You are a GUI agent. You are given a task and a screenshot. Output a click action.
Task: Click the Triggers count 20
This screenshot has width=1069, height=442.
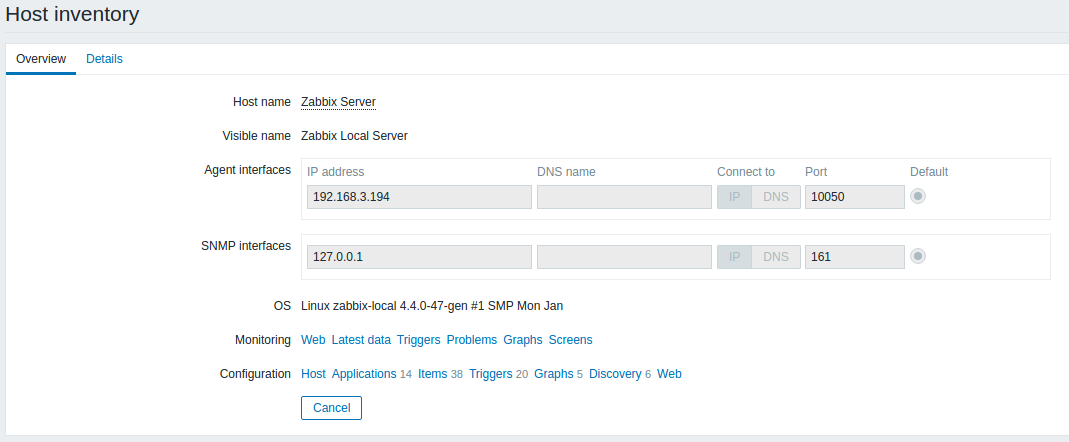coord(522,374)
